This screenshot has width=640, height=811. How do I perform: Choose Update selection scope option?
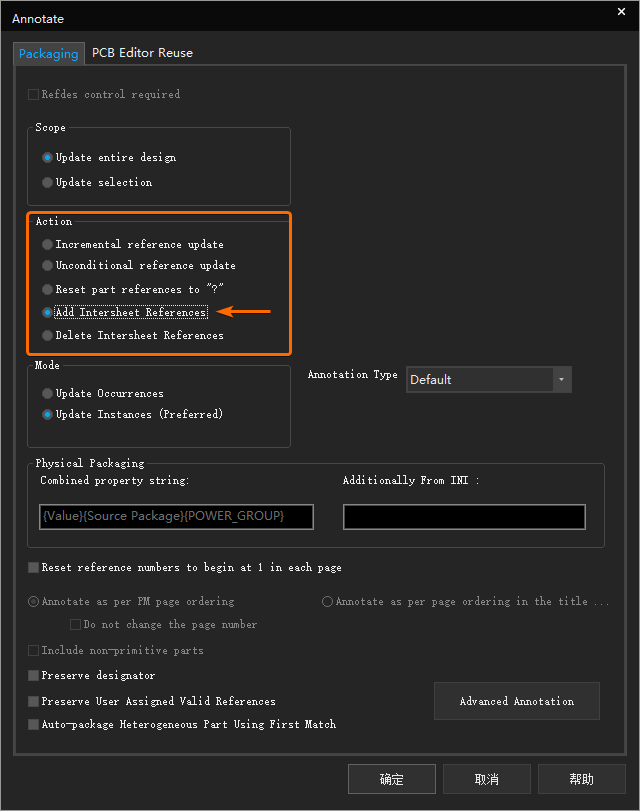pyautogui.click(x=47, y=183)
